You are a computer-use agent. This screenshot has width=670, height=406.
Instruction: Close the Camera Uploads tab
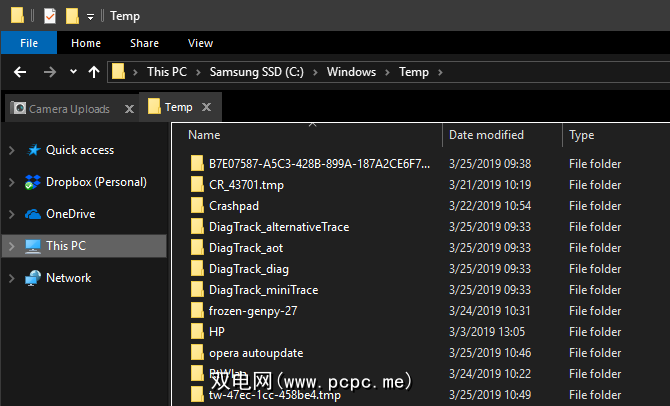tap(129, 109)
